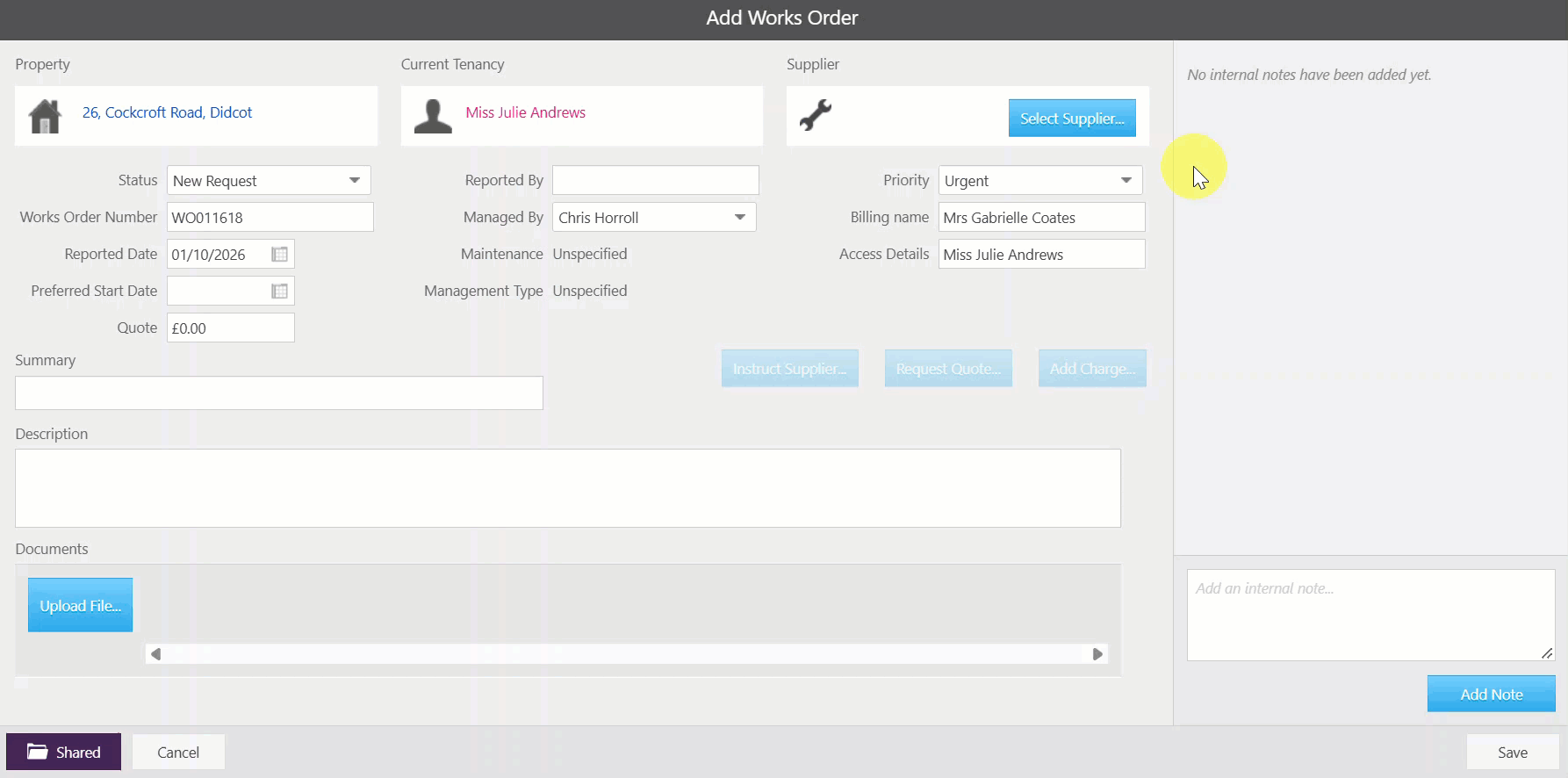1568x778 pixels.
Task: Click the documents scroll left arrow
Action: pos(156,654)
